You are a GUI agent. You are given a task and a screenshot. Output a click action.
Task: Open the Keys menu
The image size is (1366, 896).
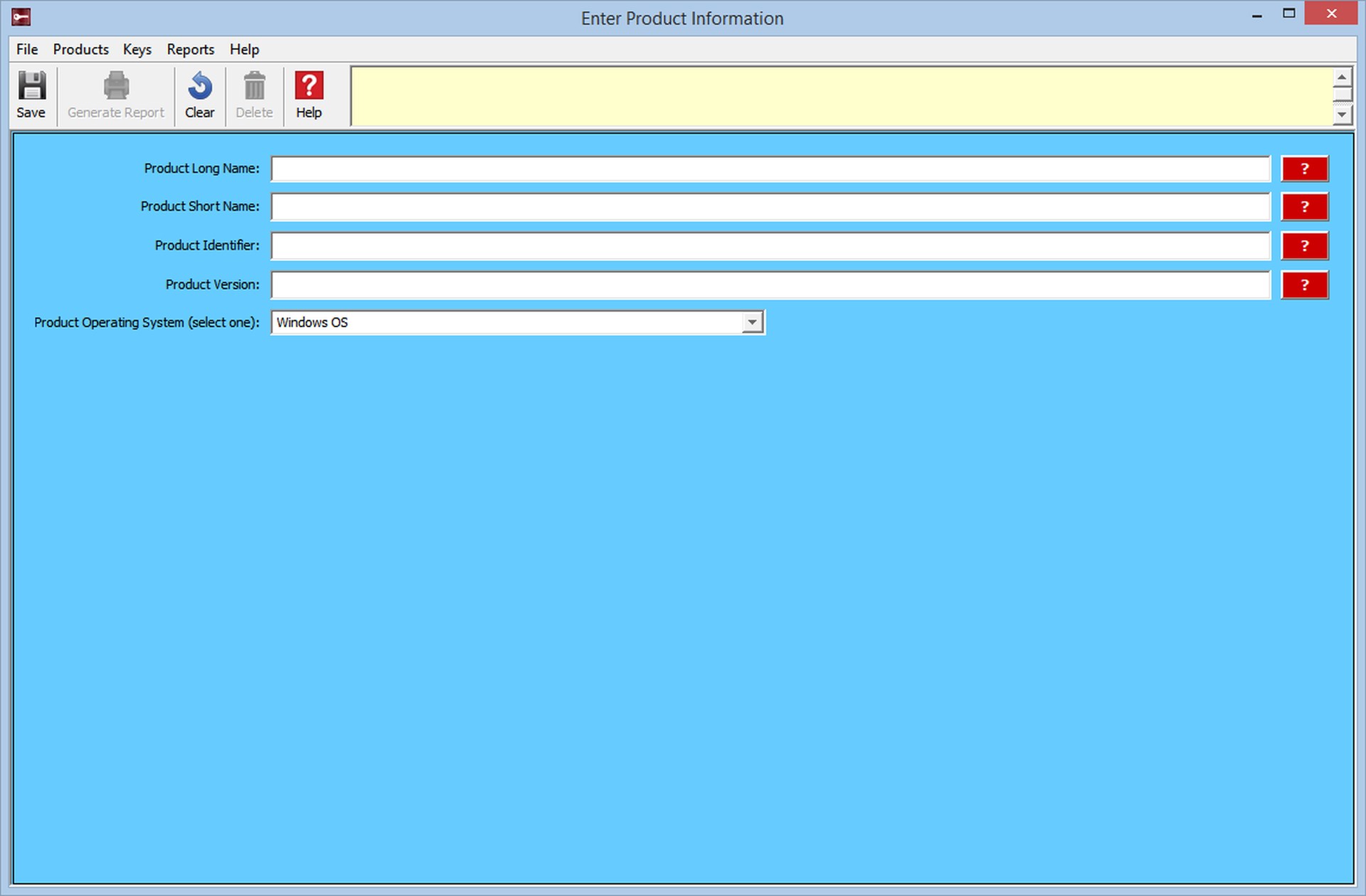click(137, 50)
